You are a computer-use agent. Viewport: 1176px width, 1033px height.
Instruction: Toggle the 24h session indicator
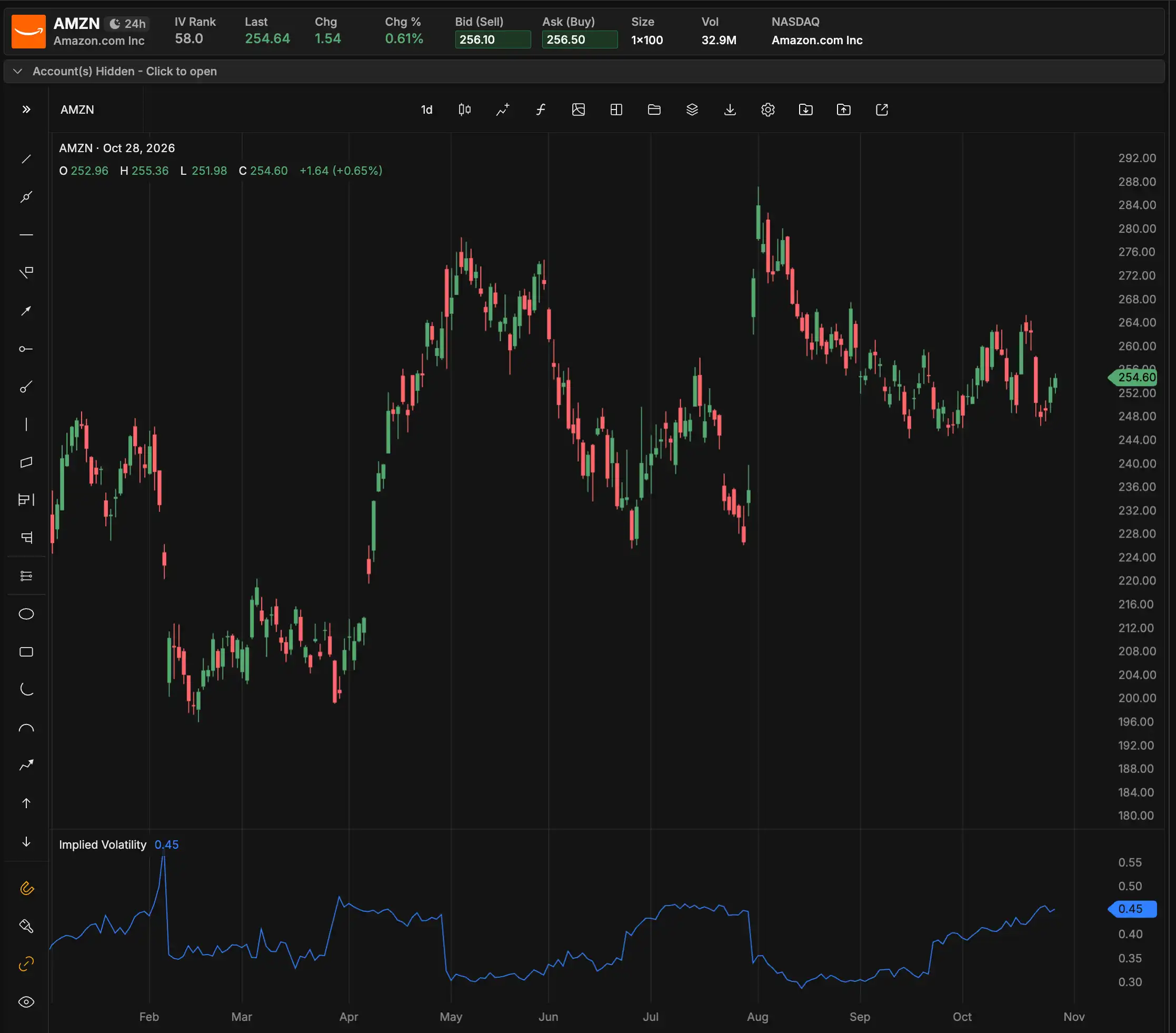coord(128,24)
